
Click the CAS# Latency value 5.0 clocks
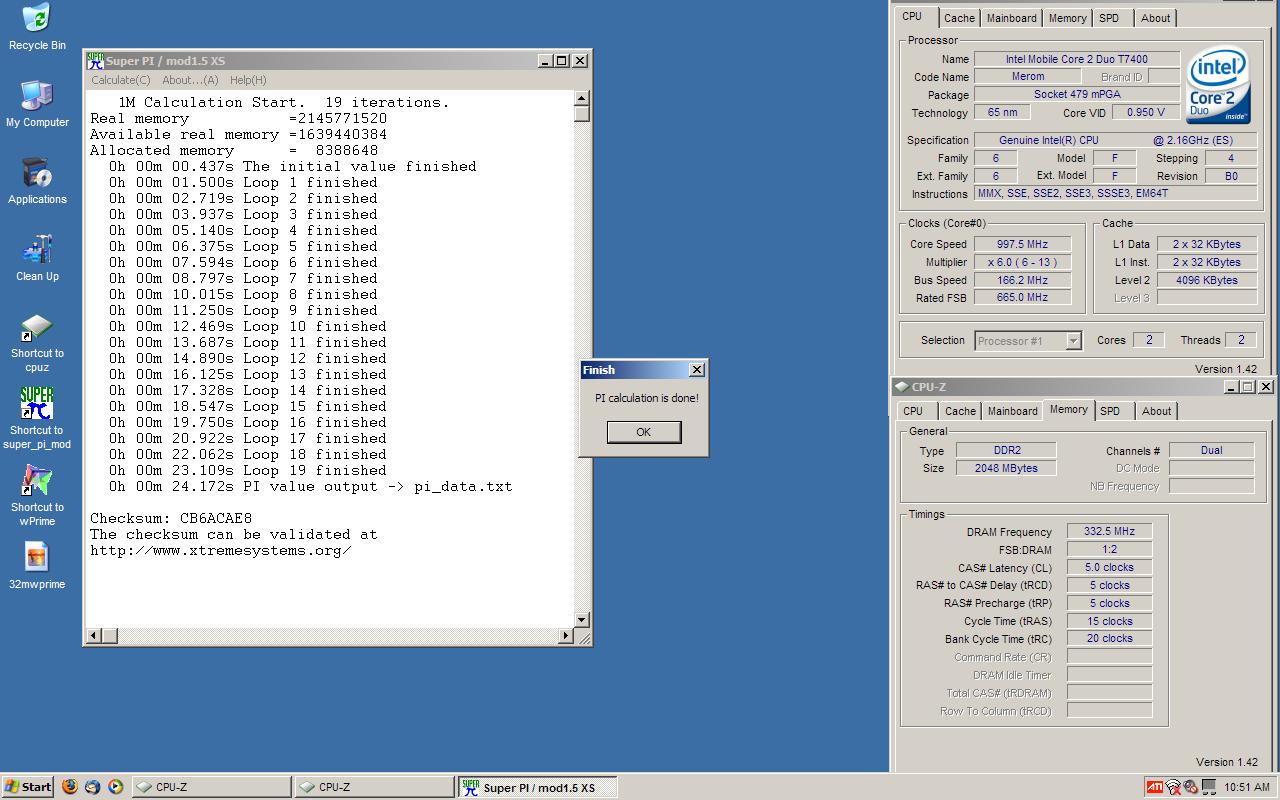coord(1109,567)
